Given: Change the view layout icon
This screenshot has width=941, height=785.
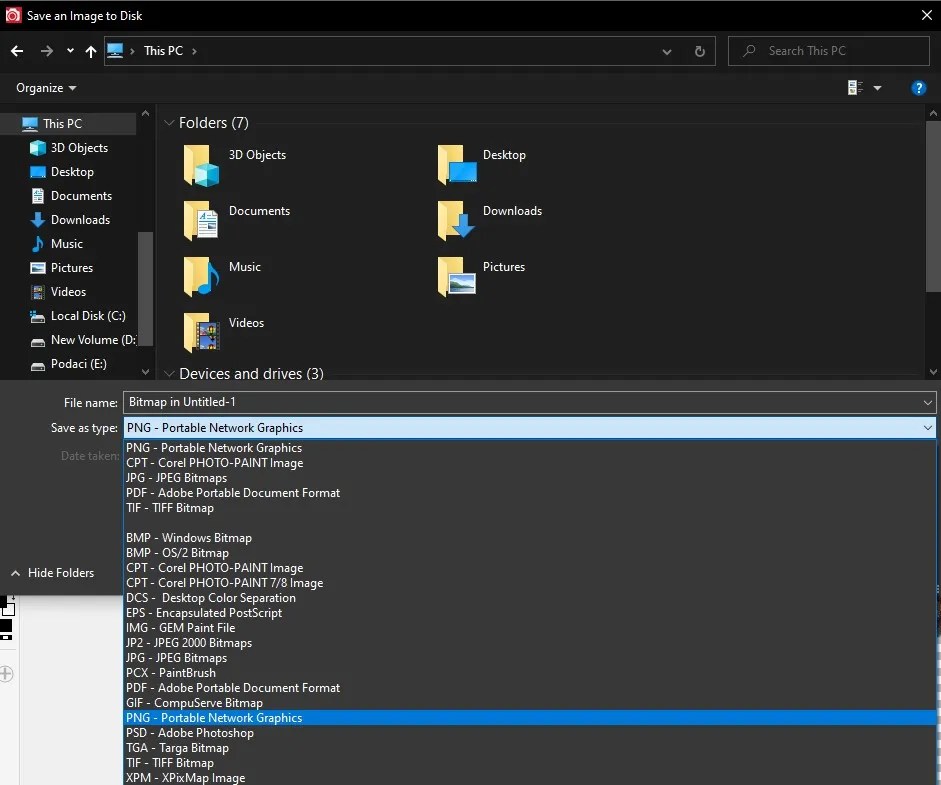Looking at the screenshot, I should point(855,88).
